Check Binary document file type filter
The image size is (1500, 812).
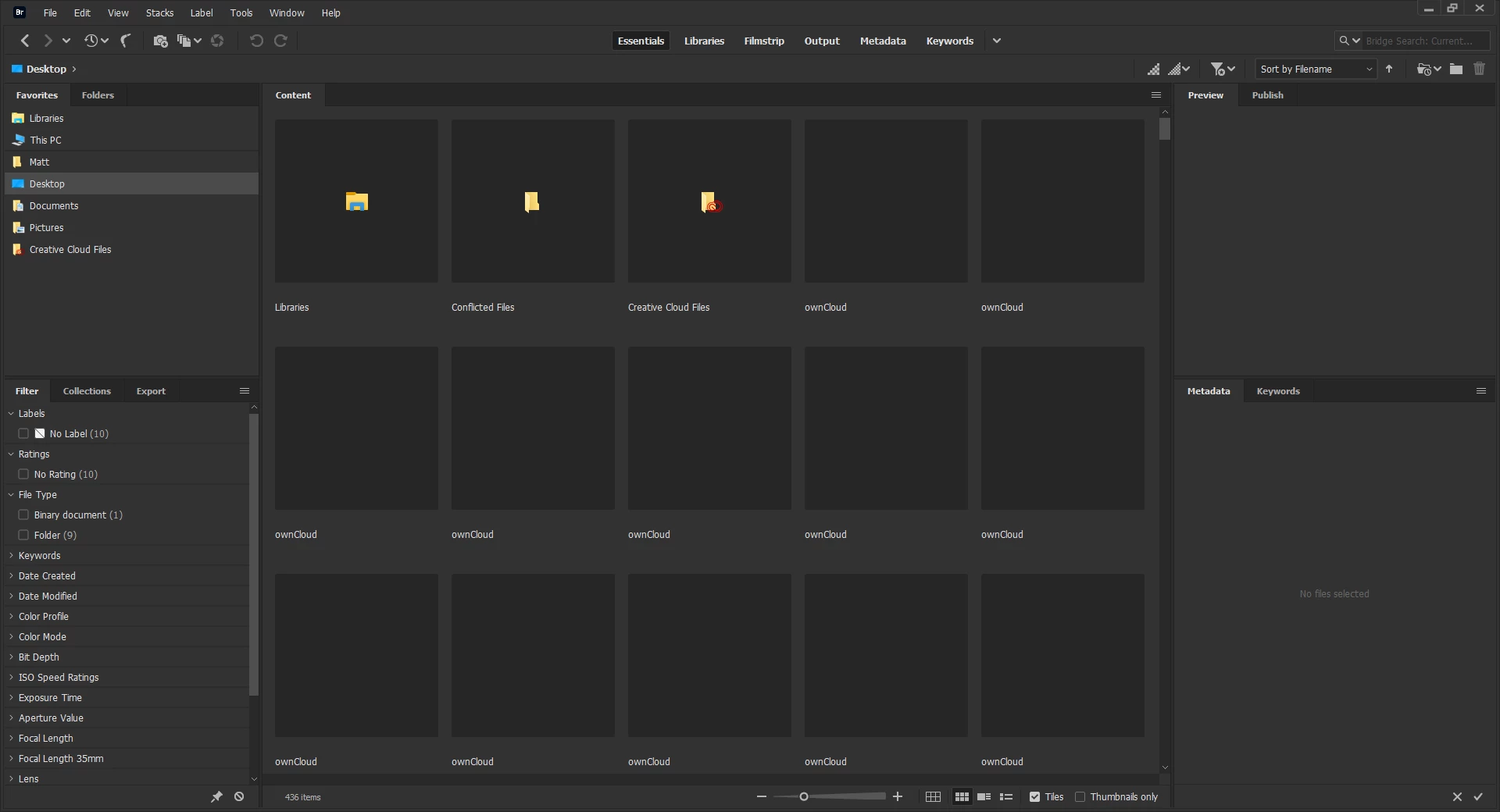pos(23,515)
